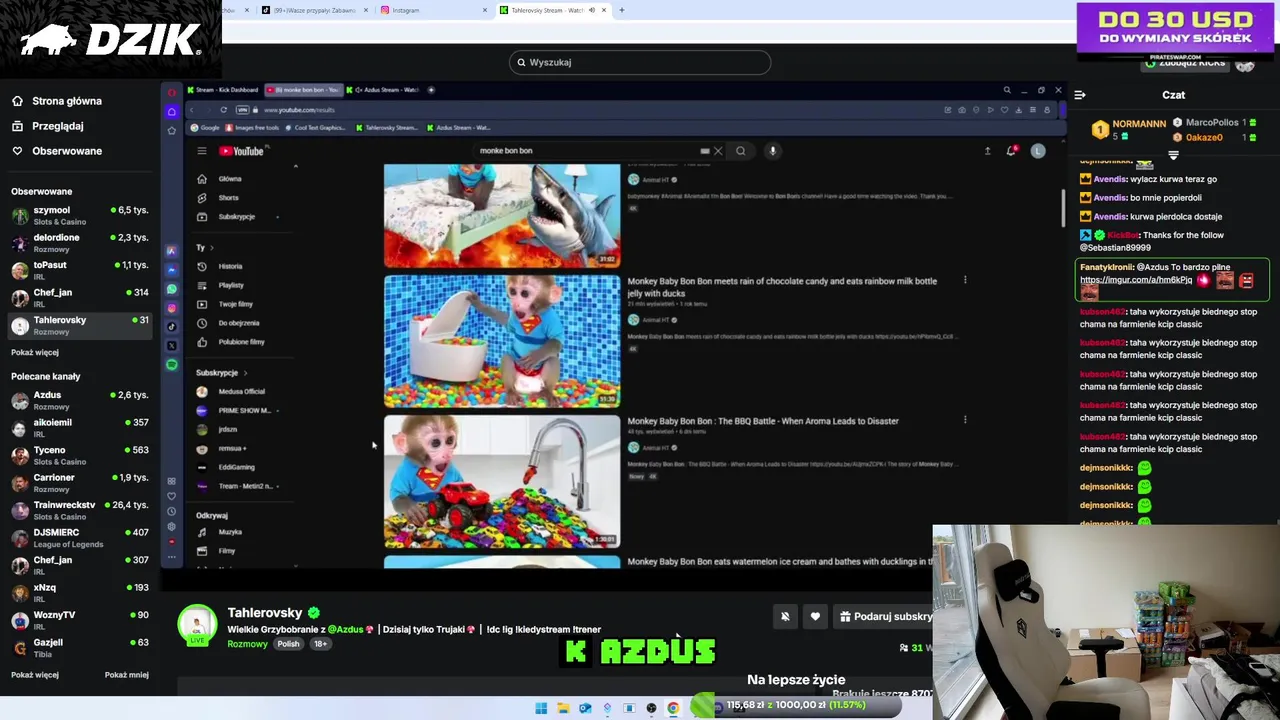Open Tahlerovsky Stream bookmark in inner browser

[388, 128]
